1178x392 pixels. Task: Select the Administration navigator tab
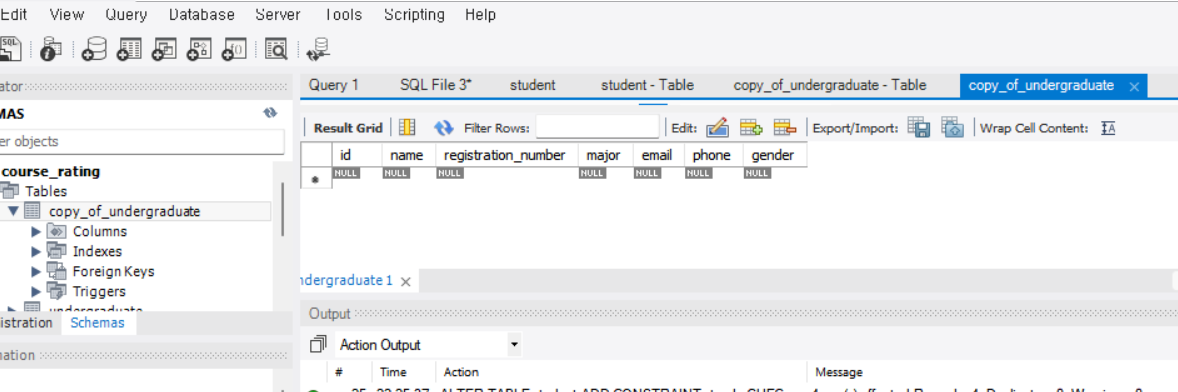coord(26,323)
